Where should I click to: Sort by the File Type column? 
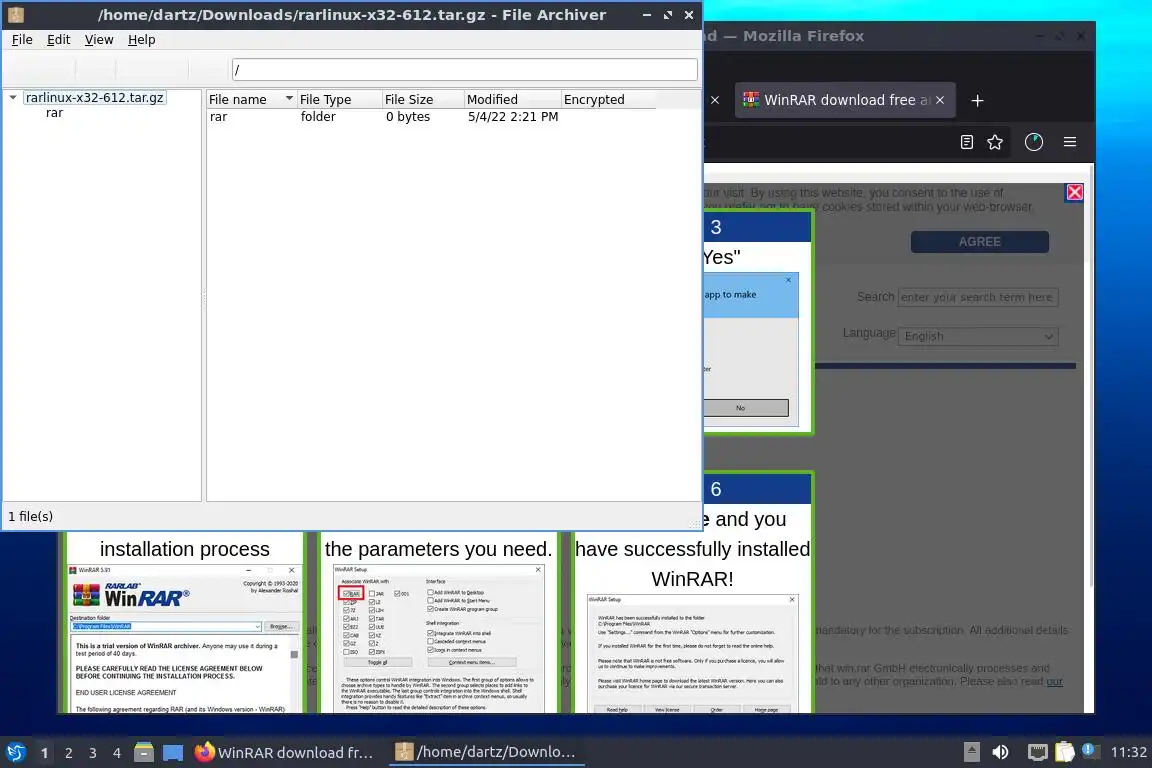(339, 99)
